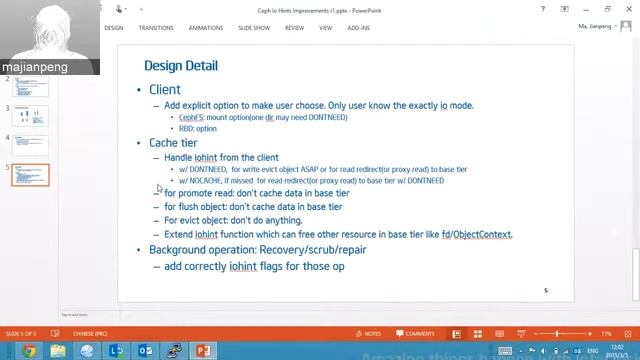Viewport: 640px width, 360px height.
Task: Click 'add correctly iohint flags' line
Action: click(x=254, y=267)
